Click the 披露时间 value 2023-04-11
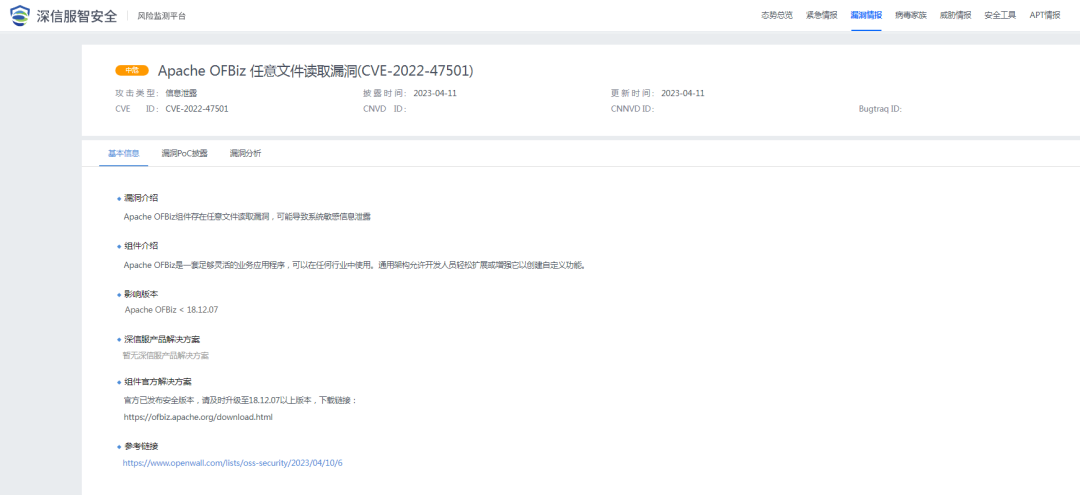This screenshot has height=495, width=1080. 435,94
